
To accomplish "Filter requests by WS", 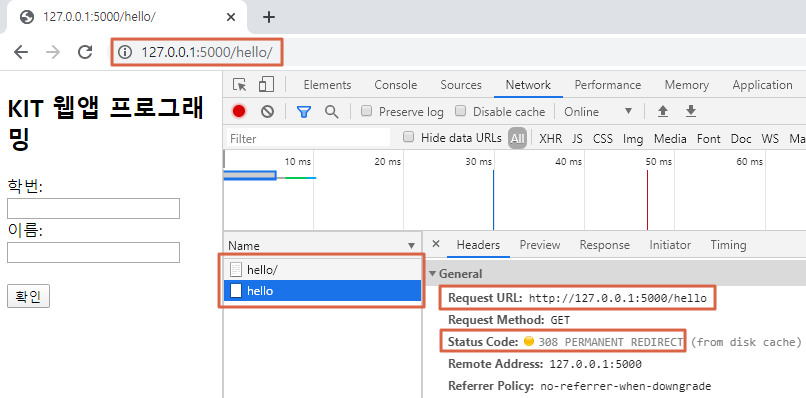I will (770, 138).
